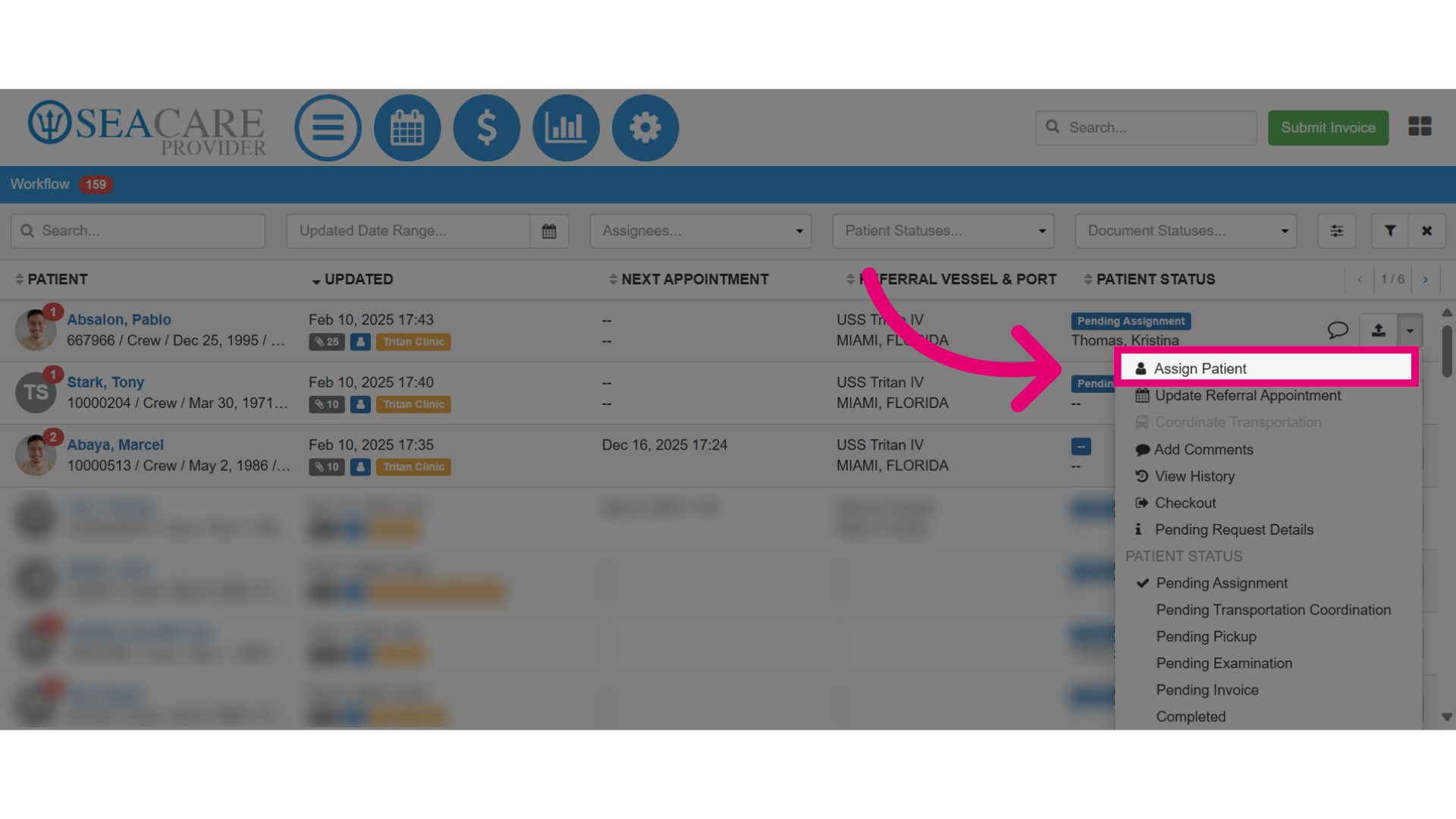This screenshot has height=819, width=1456.
Task: Sort by UPDATED column
Action: (x=352, y=279)
